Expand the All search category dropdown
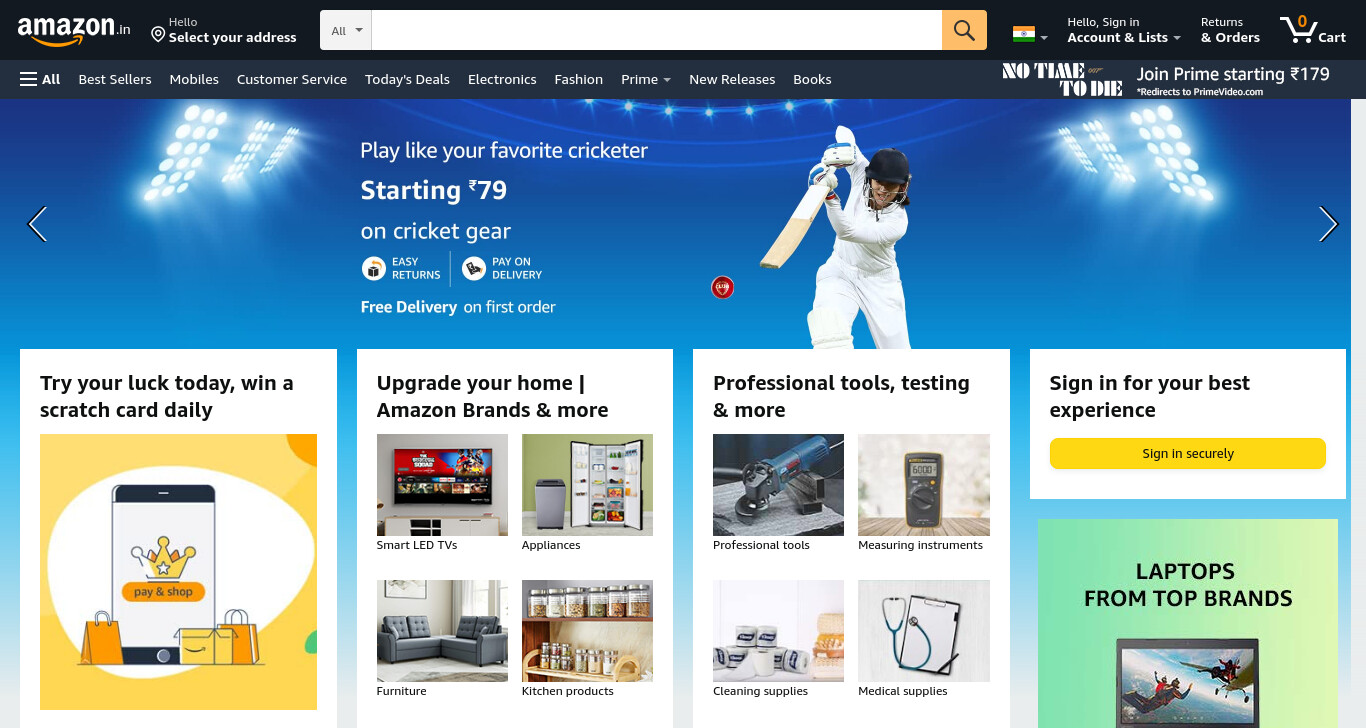This screenshot has width=1366, height=728. tap(346, 30)
